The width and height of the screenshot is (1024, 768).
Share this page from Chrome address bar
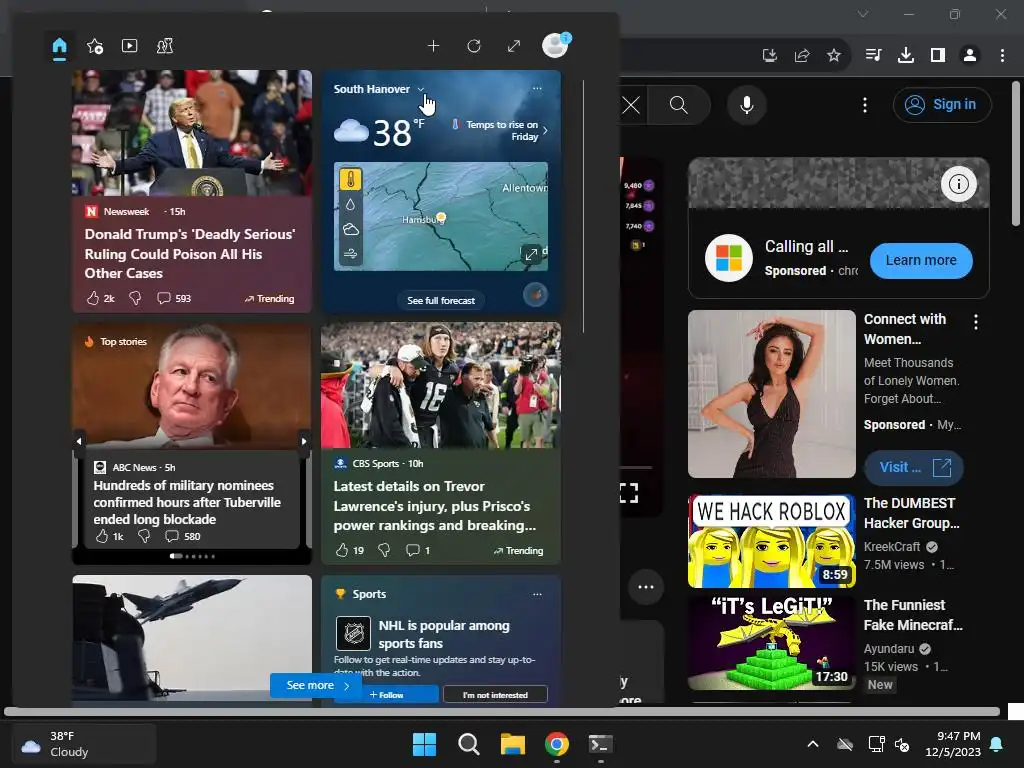point(801,56)
